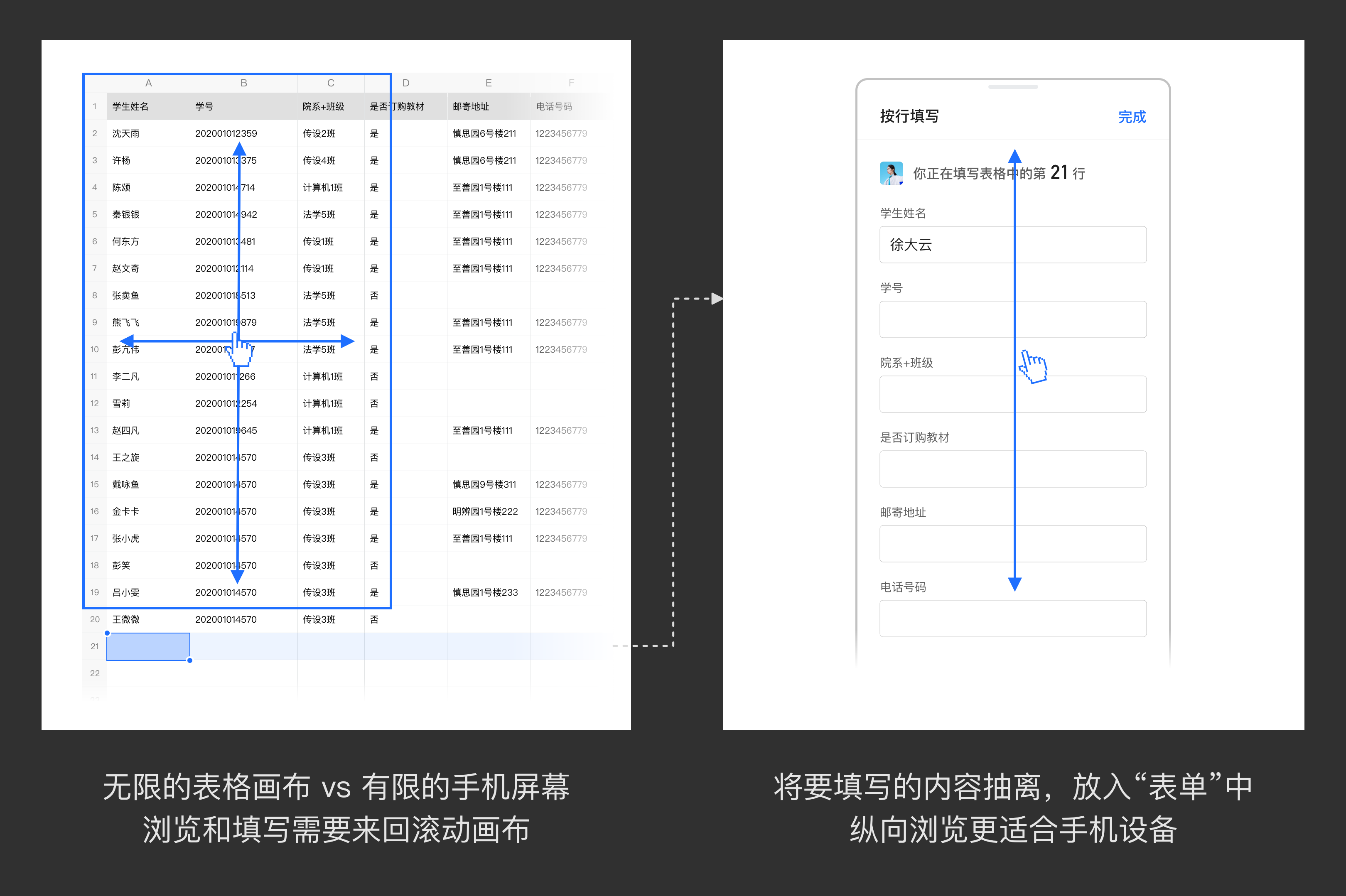Tap the 完成 button in the form
This screenshot has height=896, width=1346.
pyautogui.click(x=1131, y=117)
